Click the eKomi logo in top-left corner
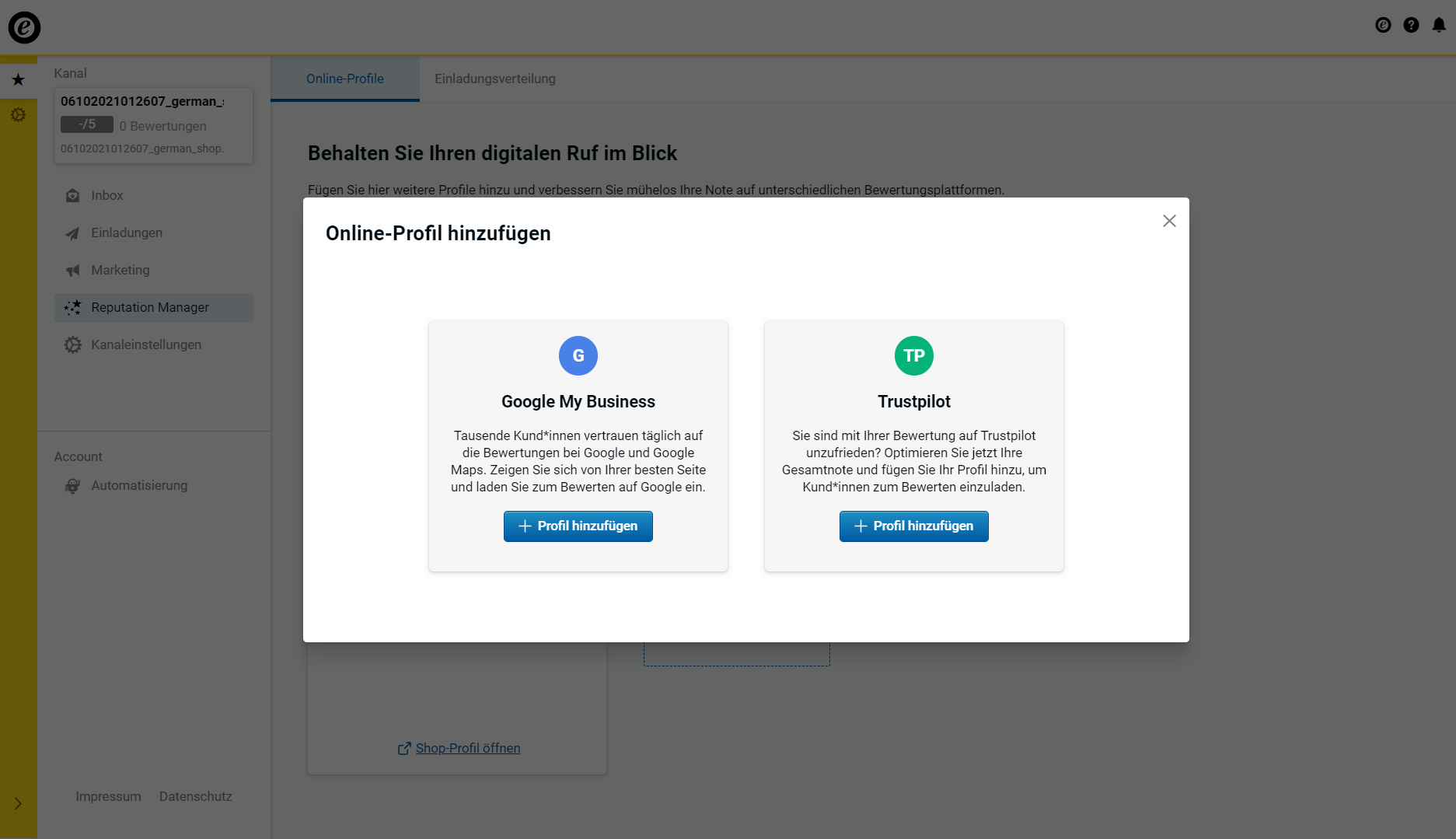 coord(24,27)
